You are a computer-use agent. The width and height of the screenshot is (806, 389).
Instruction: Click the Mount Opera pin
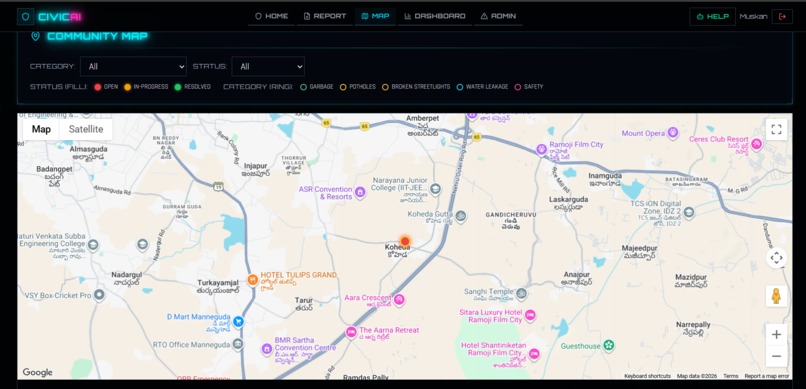tap(673, 134)
